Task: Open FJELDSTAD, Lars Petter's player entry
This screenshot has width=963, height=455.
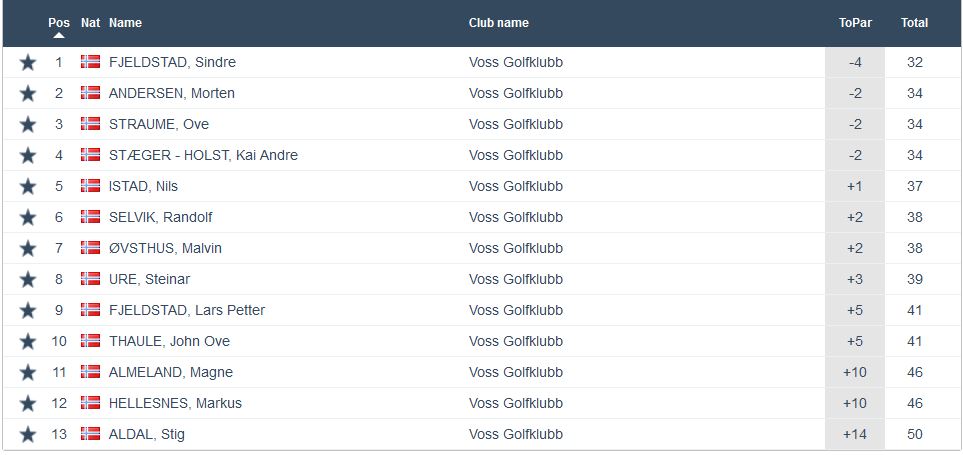Action: [187, 310]
